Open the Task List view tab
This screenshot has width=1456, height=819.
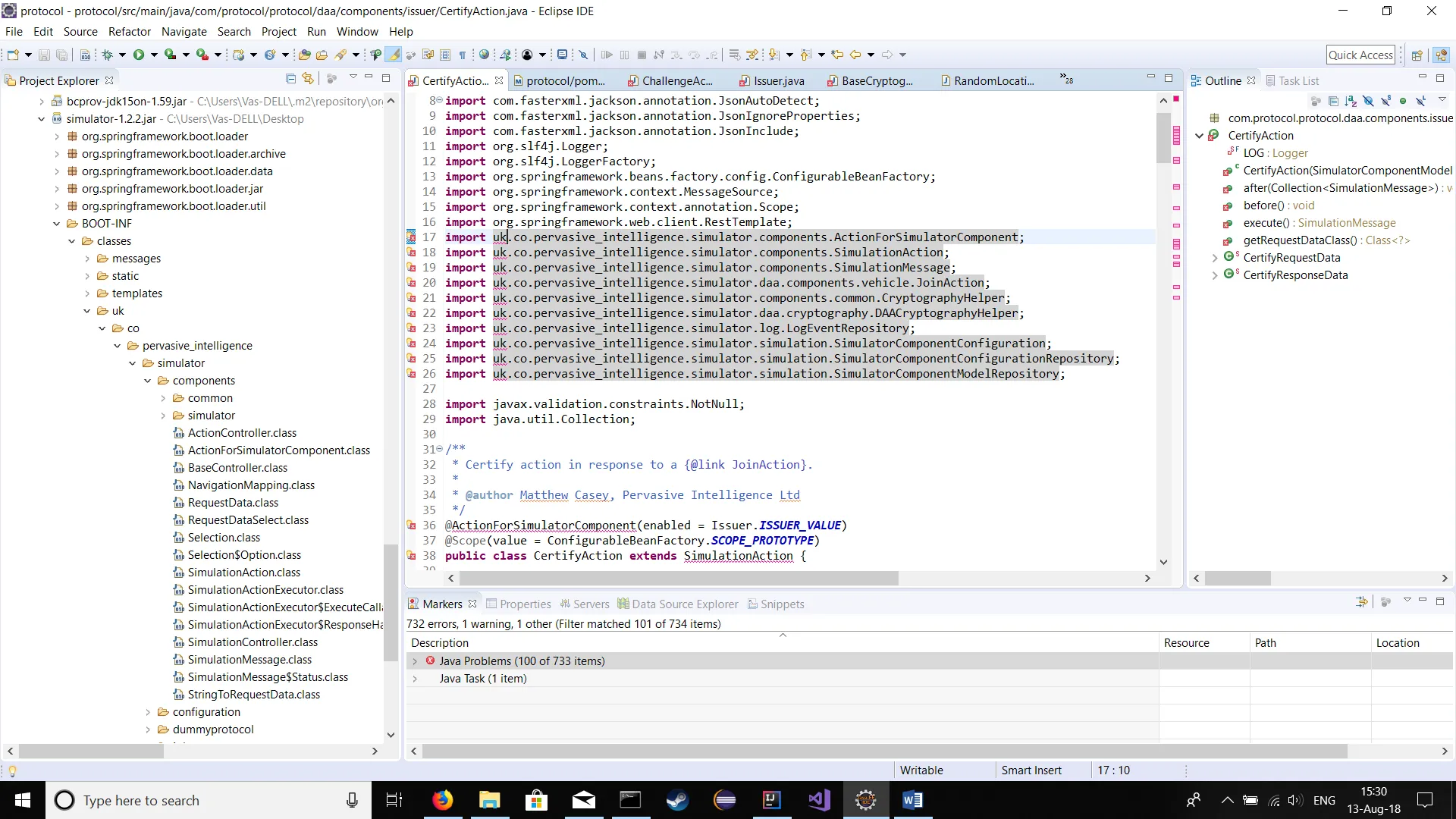pyautogui.click(x=1298, y=80)
